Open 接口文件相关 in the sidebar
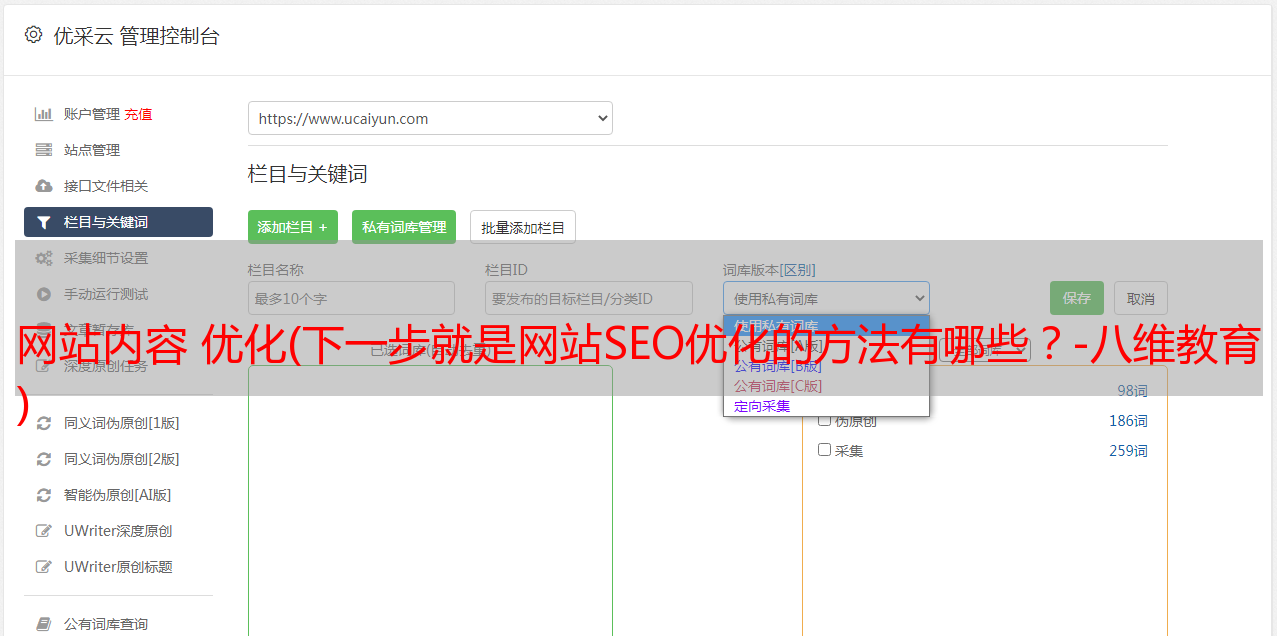The width and height of the screenshot is (1277, 636). [106, 186]
